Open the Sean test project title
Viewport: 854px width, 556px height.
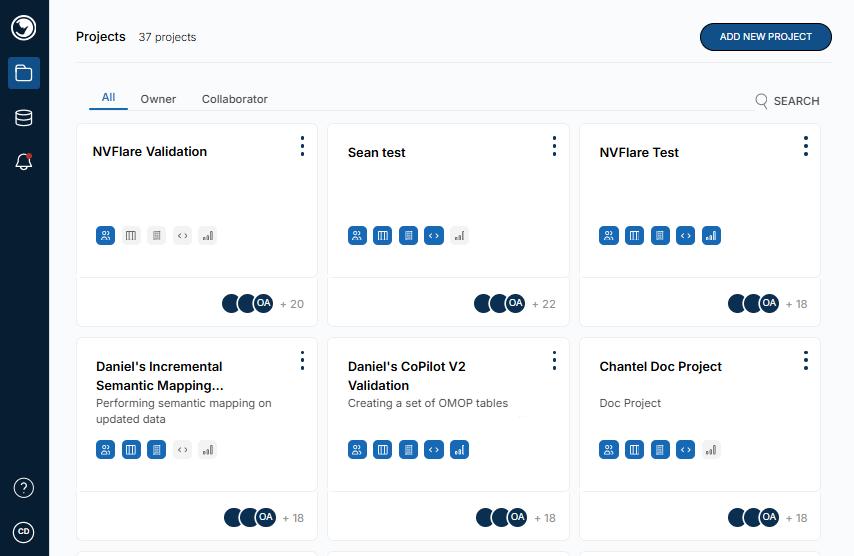tap(376, 152)
